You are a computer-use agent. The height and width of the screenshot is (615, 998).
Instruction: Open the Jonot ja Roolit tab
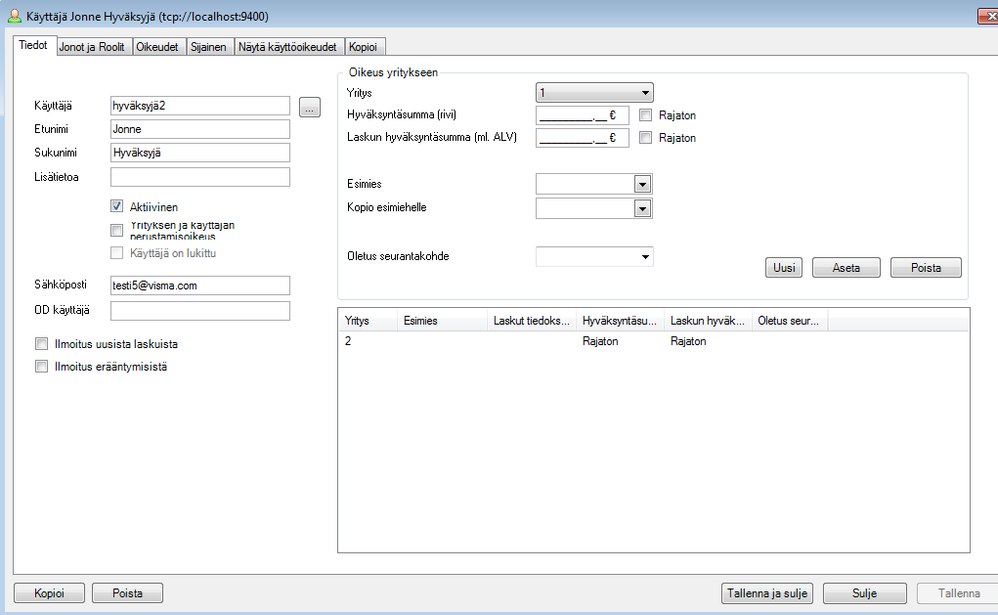coord(92,47)
